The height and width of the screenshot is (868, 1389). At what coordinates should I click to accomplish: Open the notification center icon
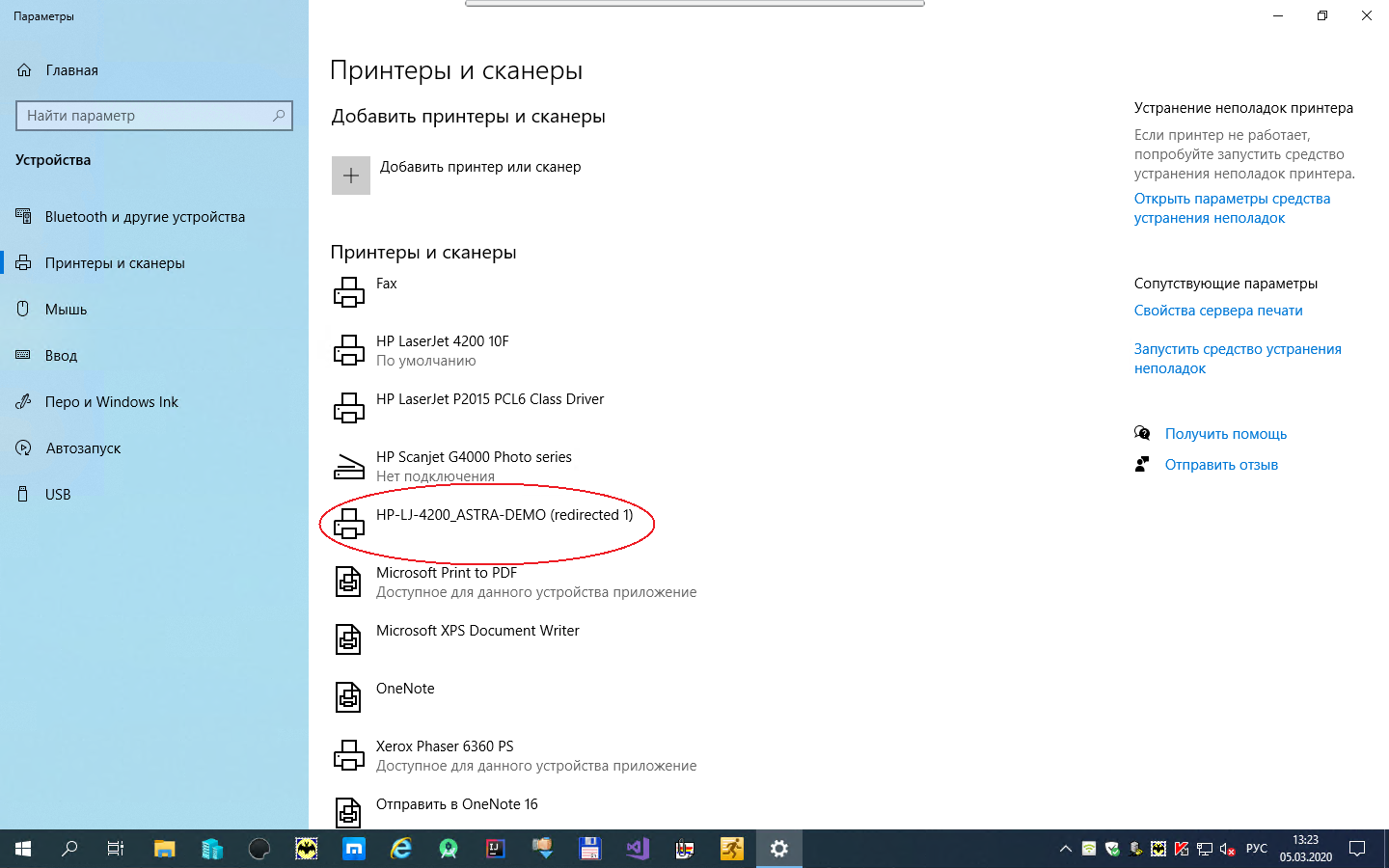[1357, 849]
